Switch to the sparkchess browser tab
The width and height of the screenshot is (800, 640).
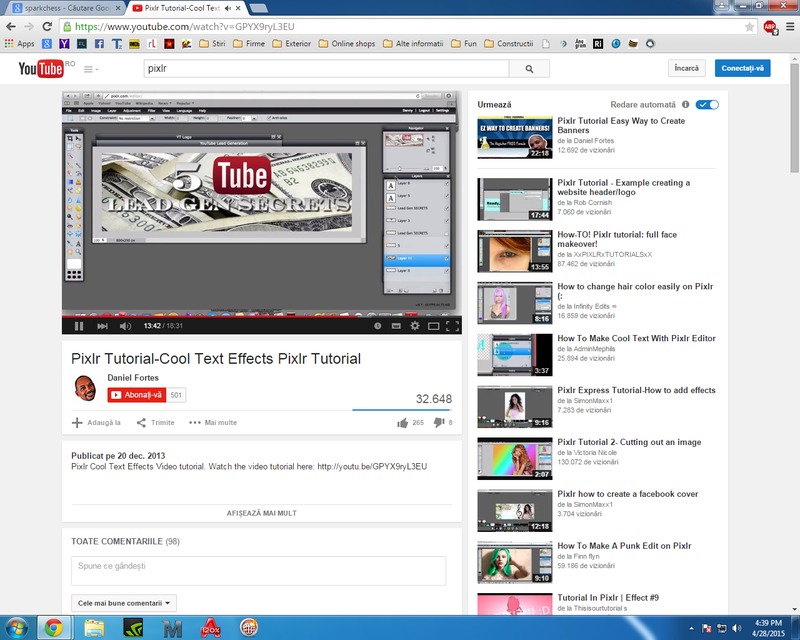(66, 8)
